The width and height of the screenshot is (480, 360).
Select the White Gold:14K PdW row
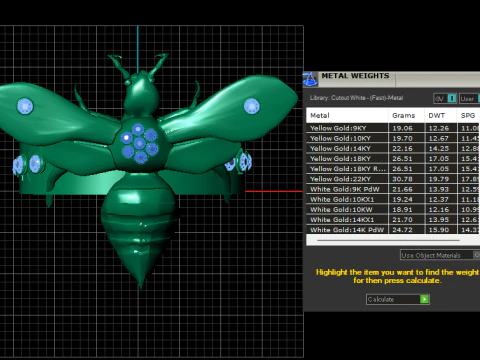393,230
